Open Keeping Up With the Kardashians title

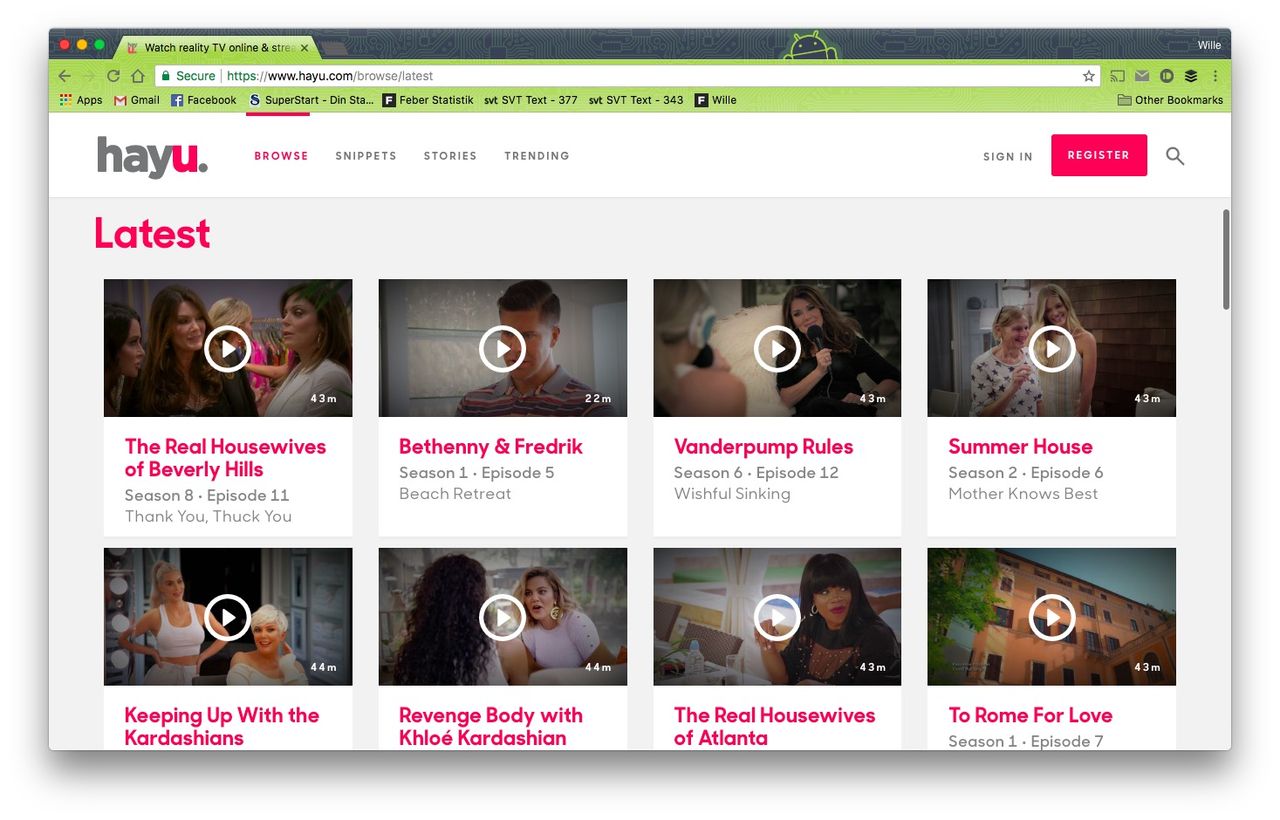[222, 727]
